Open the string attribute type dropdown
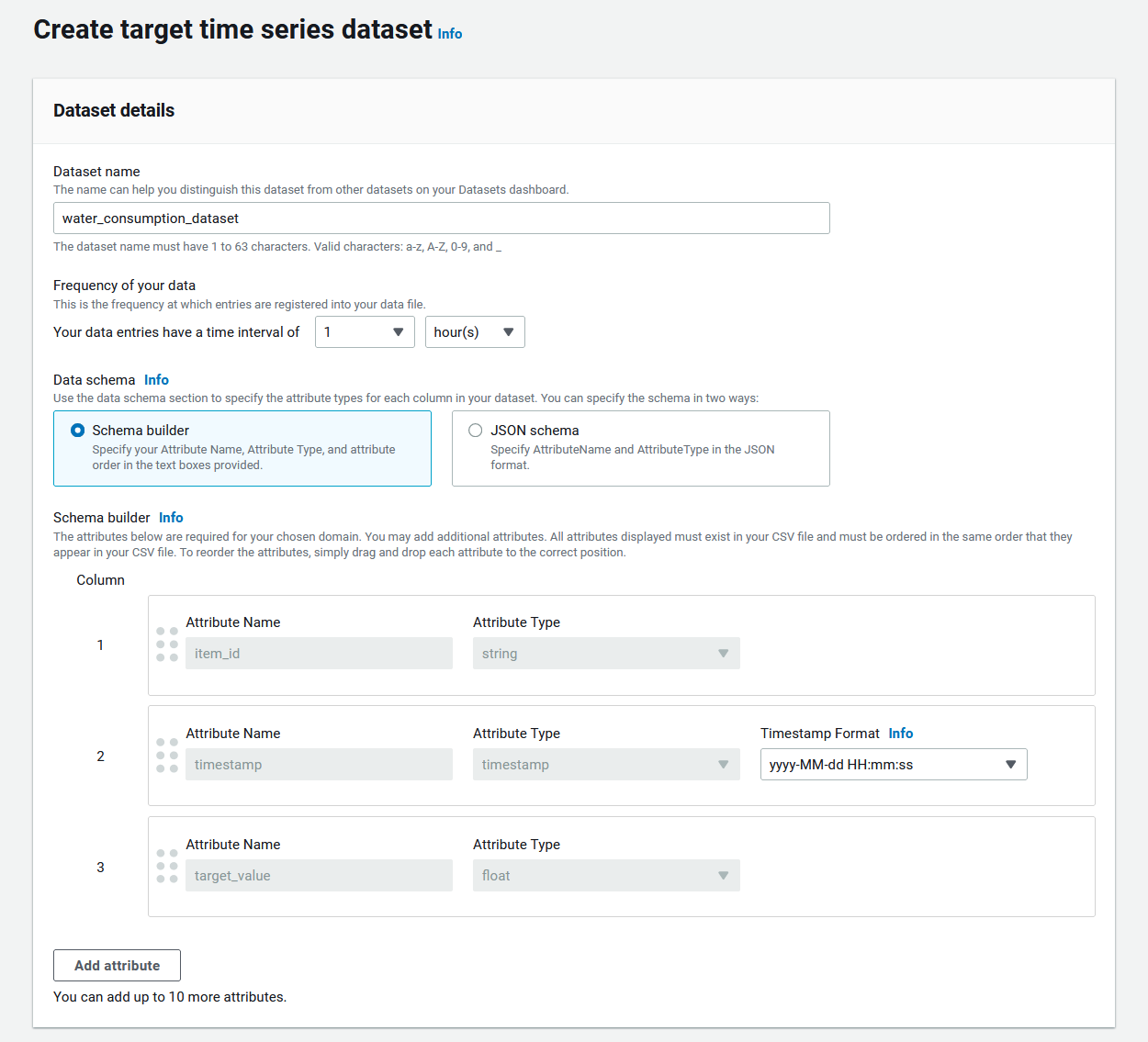The height and width of the screenshot is (1042, 1148). coord(606,654)
